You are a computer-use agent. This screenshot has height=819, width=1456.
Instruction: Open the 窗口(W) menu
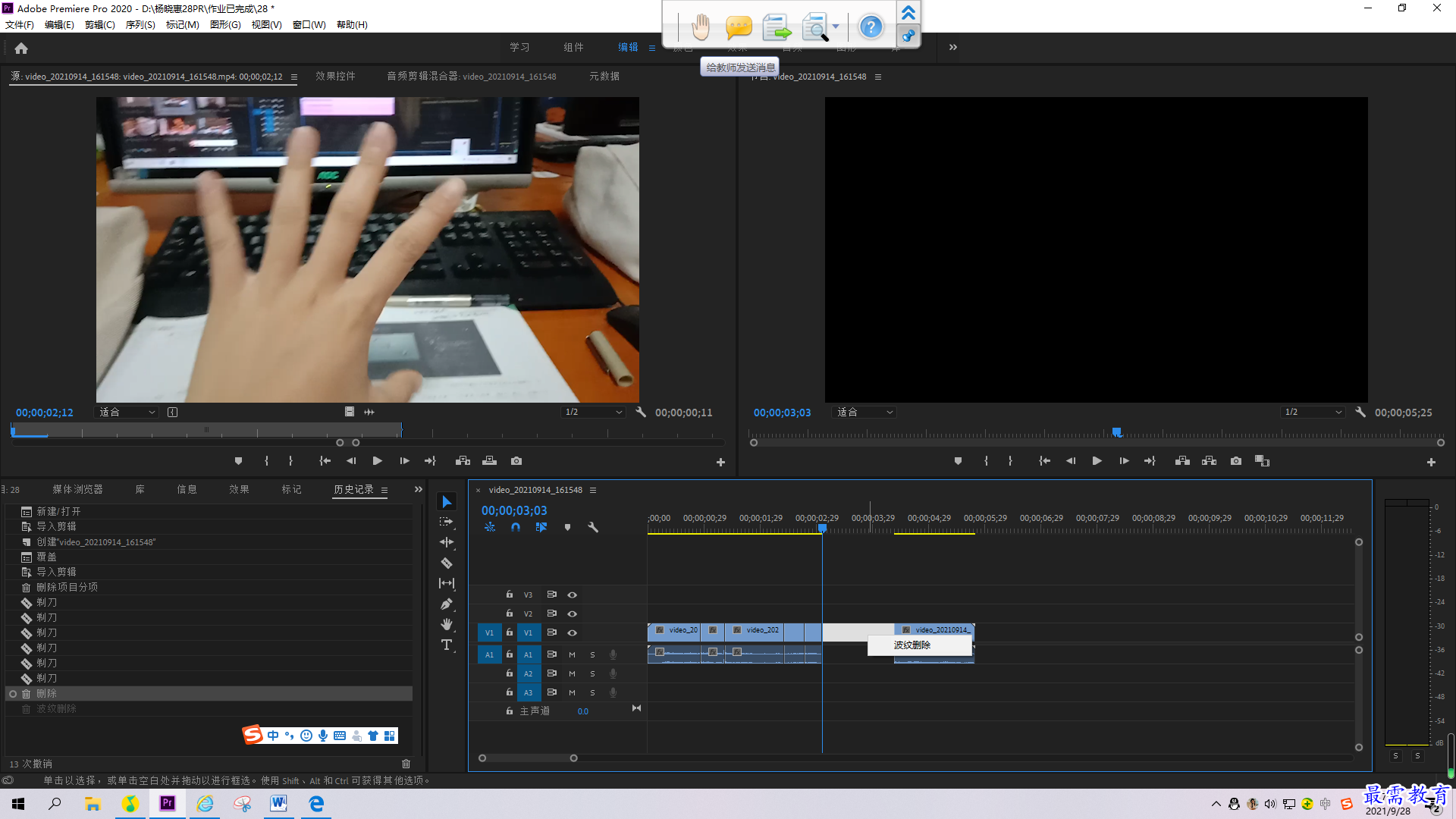[309, 24]
